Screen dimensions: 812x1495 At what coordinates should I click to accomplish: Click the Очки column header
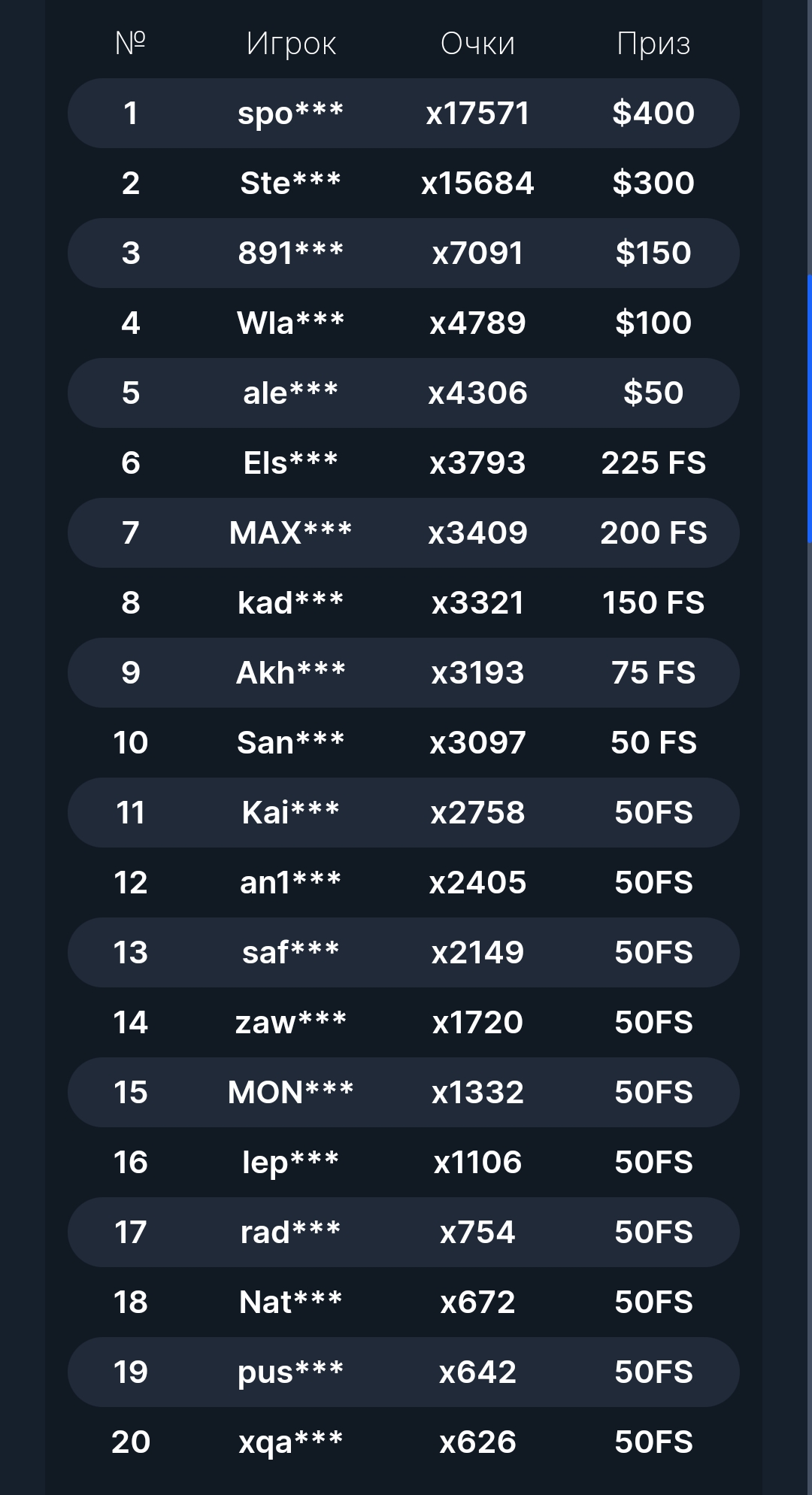[x=478, y=44]
